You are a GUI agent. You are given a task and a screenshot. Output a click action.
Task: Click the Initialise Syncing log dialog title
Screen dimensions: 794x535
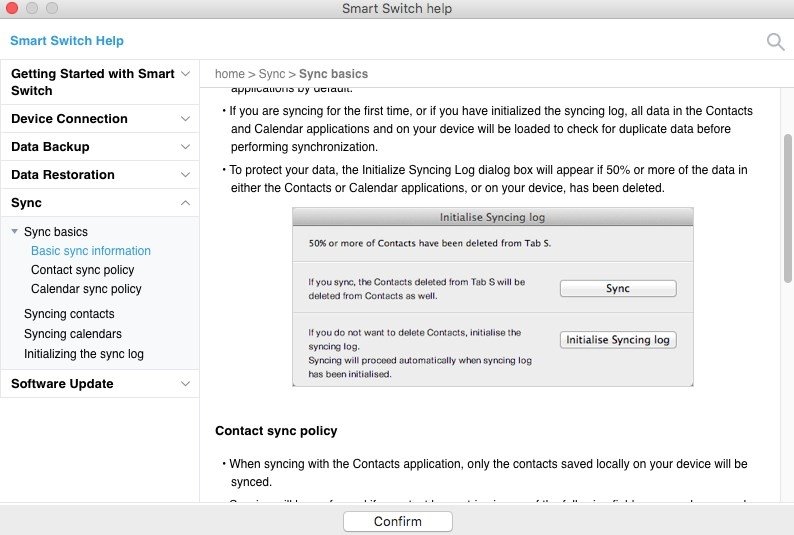(492, 217)
